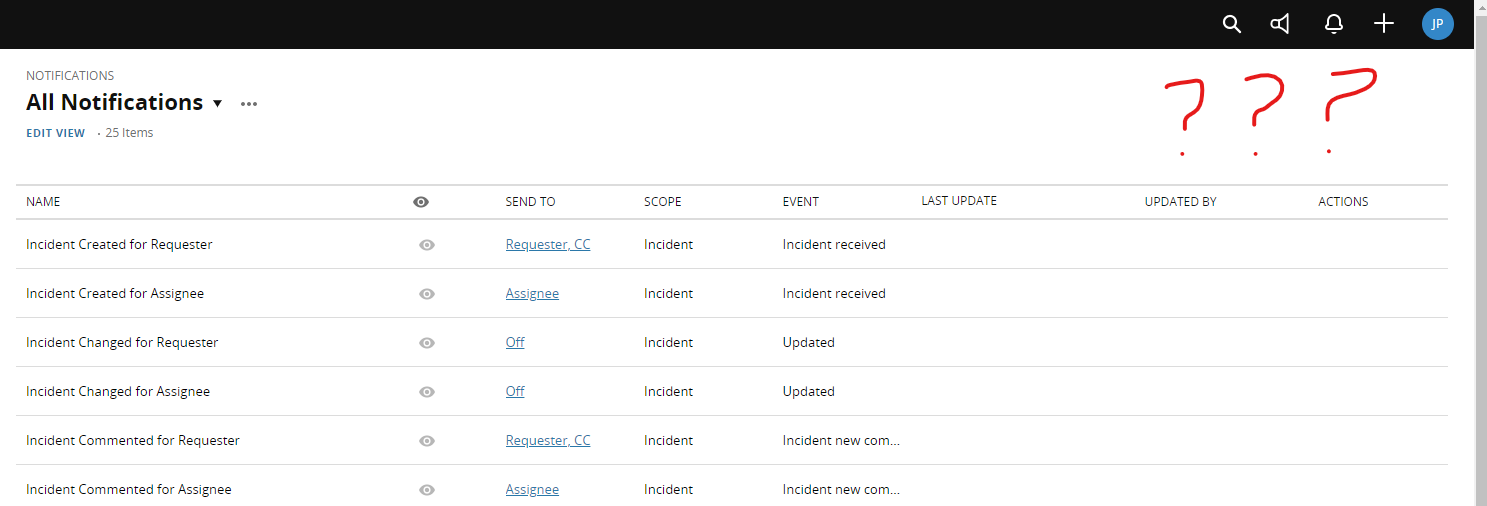Open Off link for Incident Changed for Assignee

click(x=515, y=391)
